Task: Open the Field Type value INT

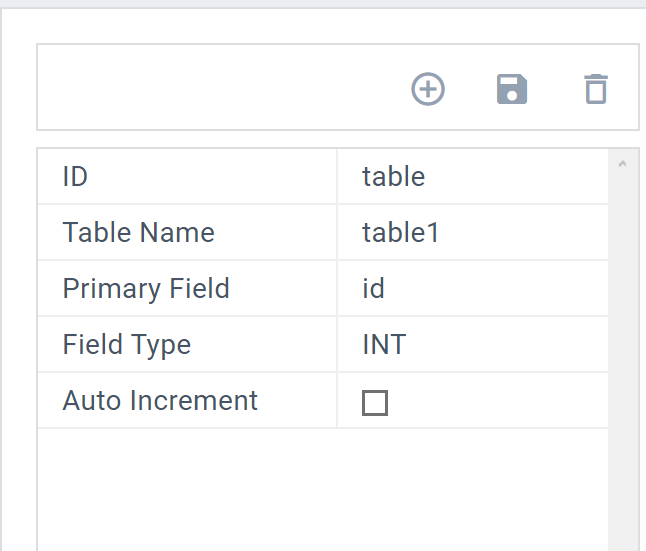Action: coord(384,345)
